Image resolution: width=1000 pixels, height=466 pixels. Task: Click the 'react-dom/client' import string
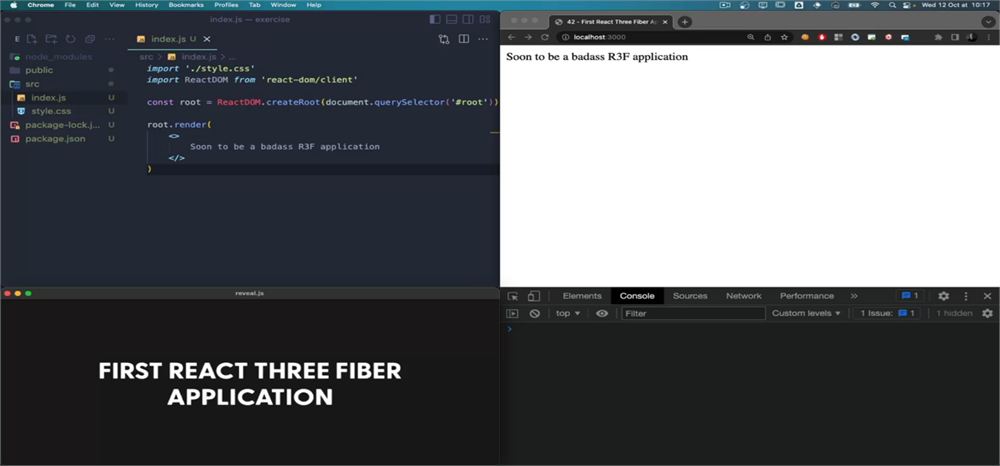coord(309,80)
